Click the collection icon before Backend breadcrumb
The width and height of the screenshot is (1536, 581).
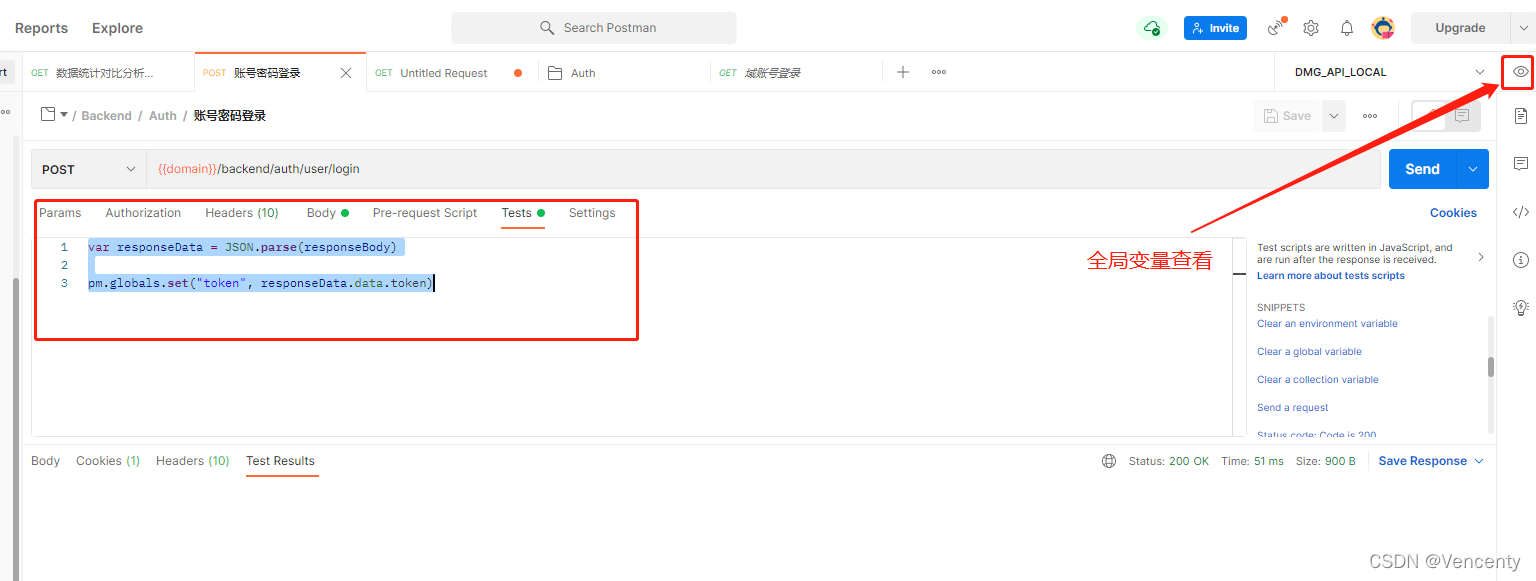click(x=47, y=115)
